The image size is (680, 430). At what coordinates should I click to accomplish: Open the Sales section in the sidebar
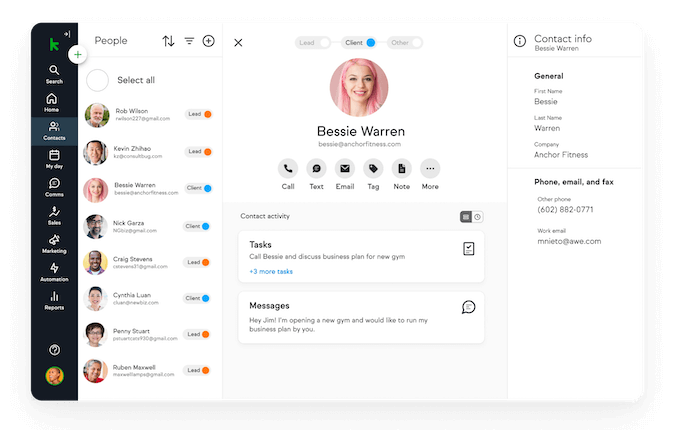click(54, 216)
